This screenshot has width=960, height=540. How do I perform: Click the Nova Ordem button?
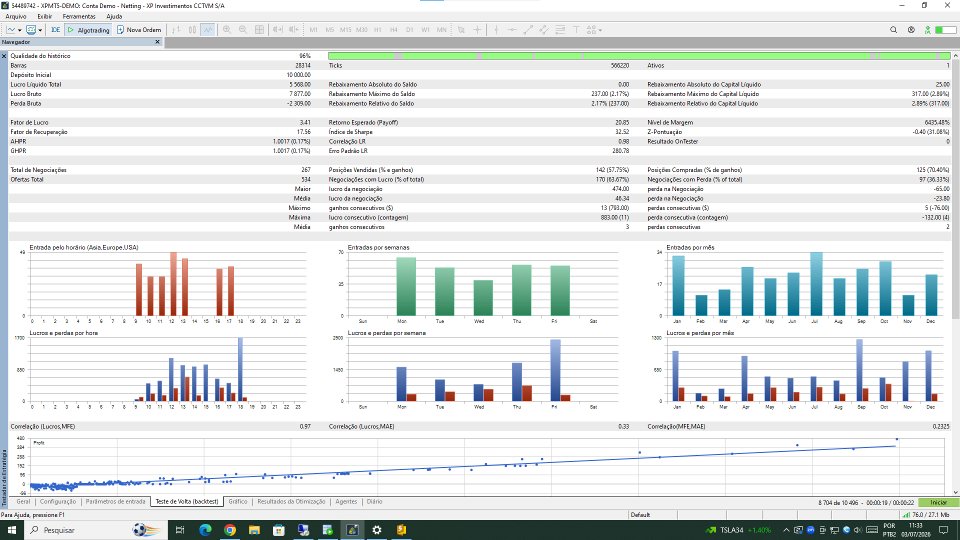pyautogui.click(x=139, y=29)
